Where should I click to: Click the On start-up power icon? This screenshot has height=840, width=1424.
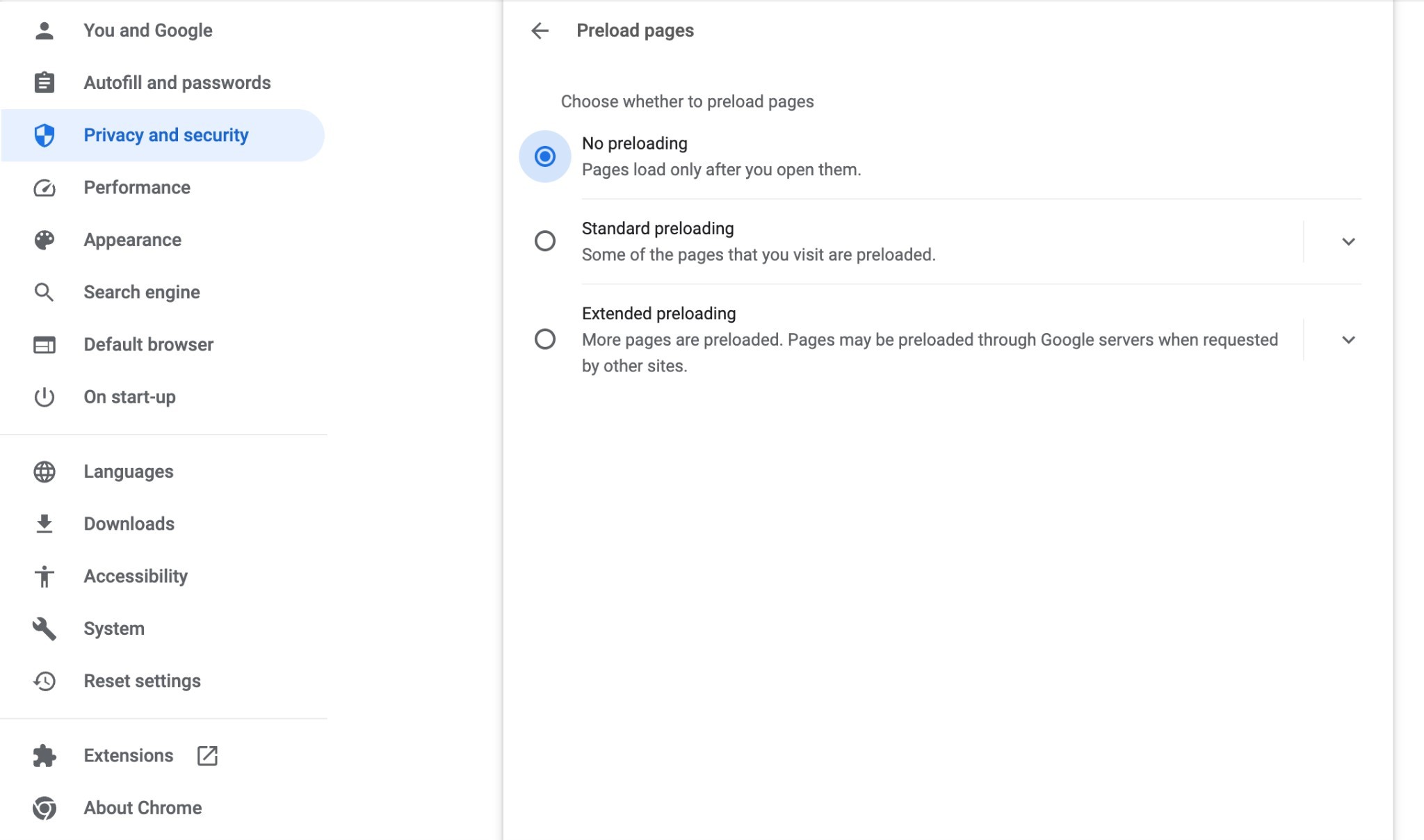click(44, 397)
